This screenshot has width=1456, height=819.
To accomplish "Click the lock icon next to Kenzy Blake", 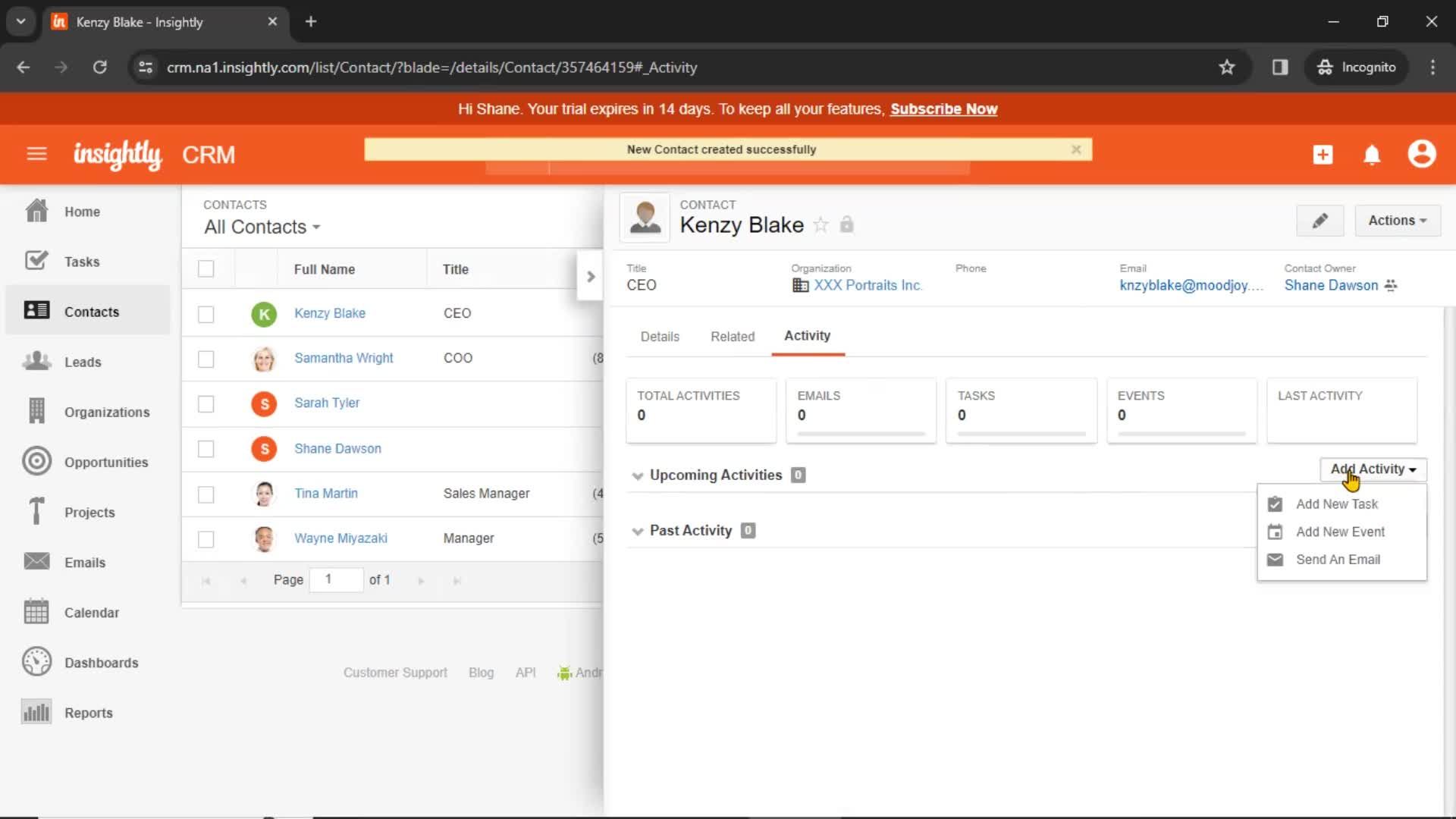I will coord(847,224).
